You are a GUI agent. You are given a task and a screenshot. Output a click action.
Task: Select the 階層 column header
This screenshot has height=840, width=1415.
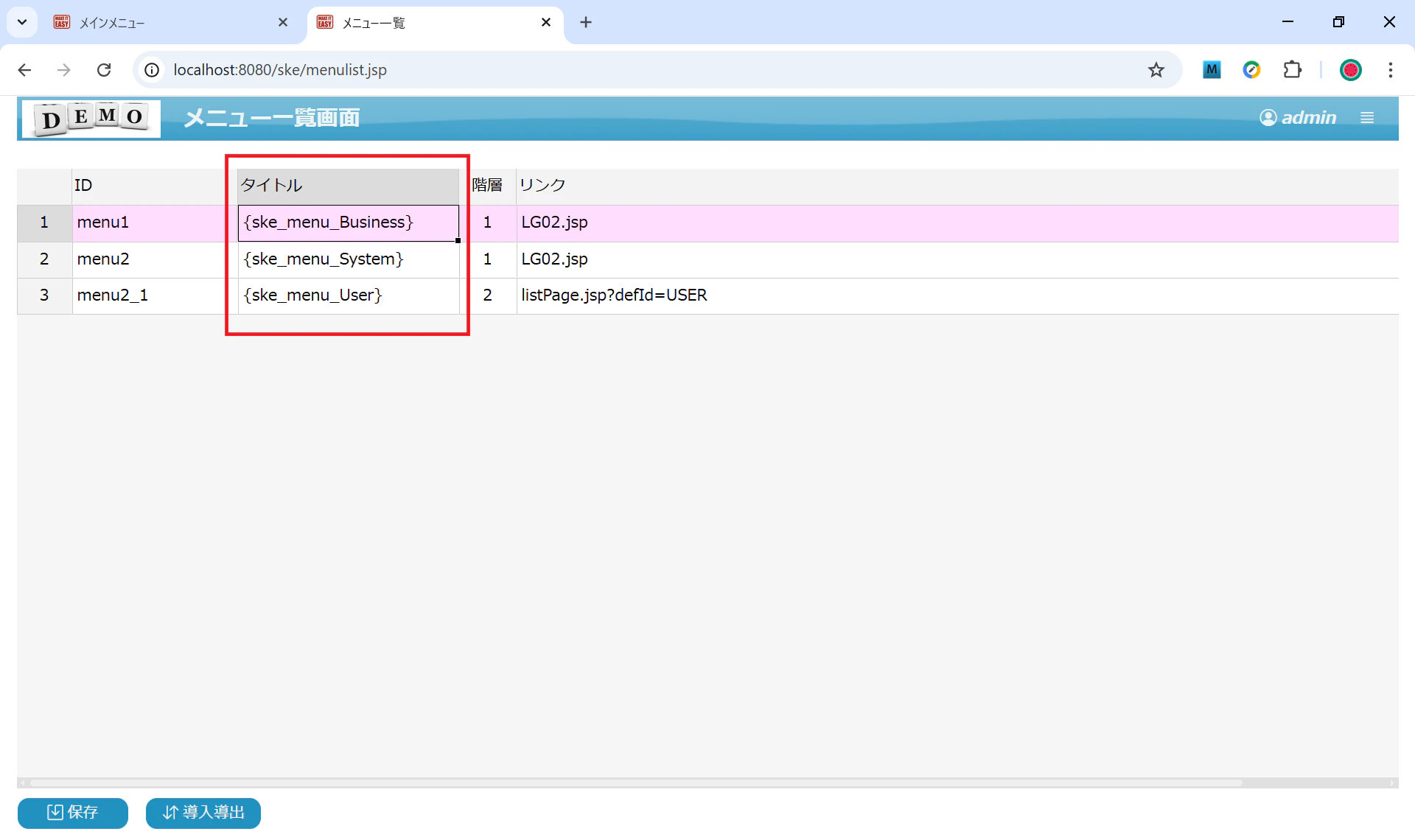(487, 186)
